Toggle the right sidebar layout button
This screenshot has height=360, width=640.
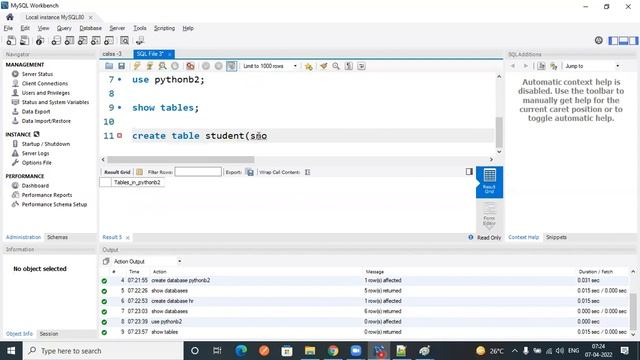[x=633, y=40]
